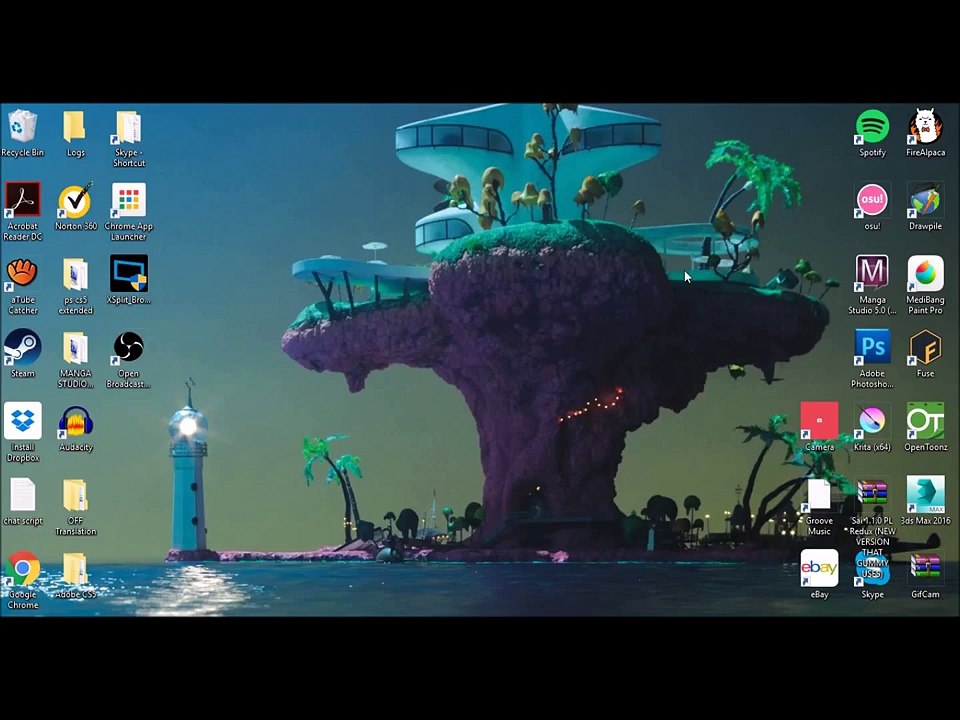Select the Adobe CS5 folder icon
The image size is (960, 720).
[x=75, y=569]
